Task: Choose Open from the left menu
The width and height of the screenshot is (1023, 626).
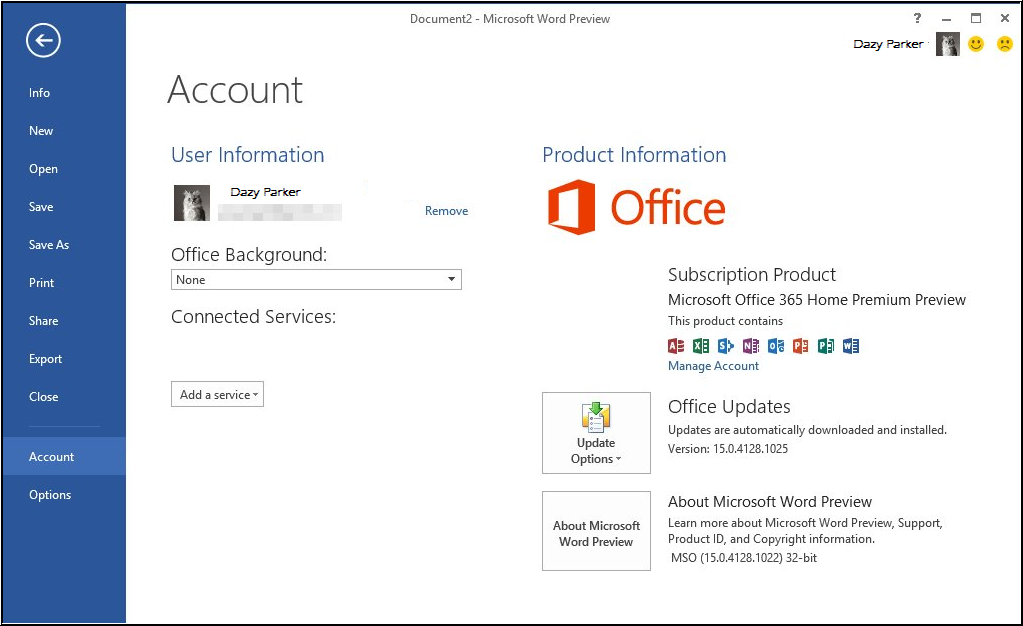Action: 43,168
